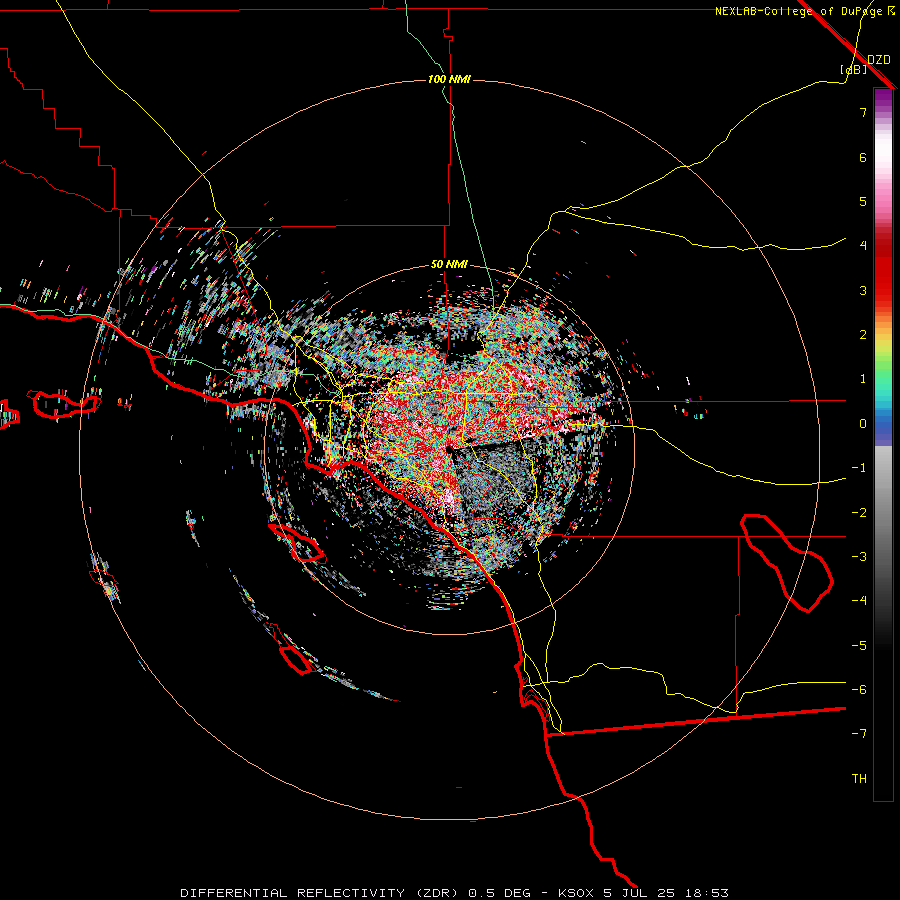Click the 18:53 timestamp in the caption
Screen dimensions: 900x900
pos(705,893)
